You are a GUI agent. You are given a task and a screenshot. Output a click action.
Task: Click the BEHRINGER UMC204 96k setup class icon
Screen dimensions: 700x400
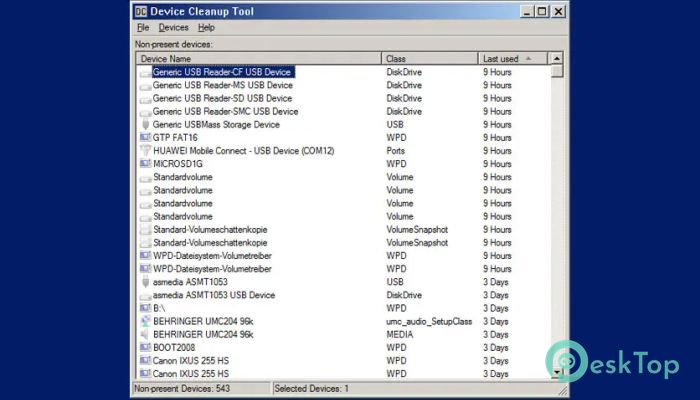click(x=146, y=321)
